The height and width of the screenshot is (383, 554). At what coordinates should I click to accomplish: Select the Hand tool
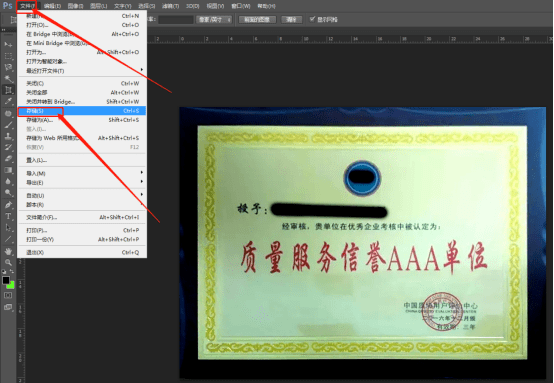point(8,251)
